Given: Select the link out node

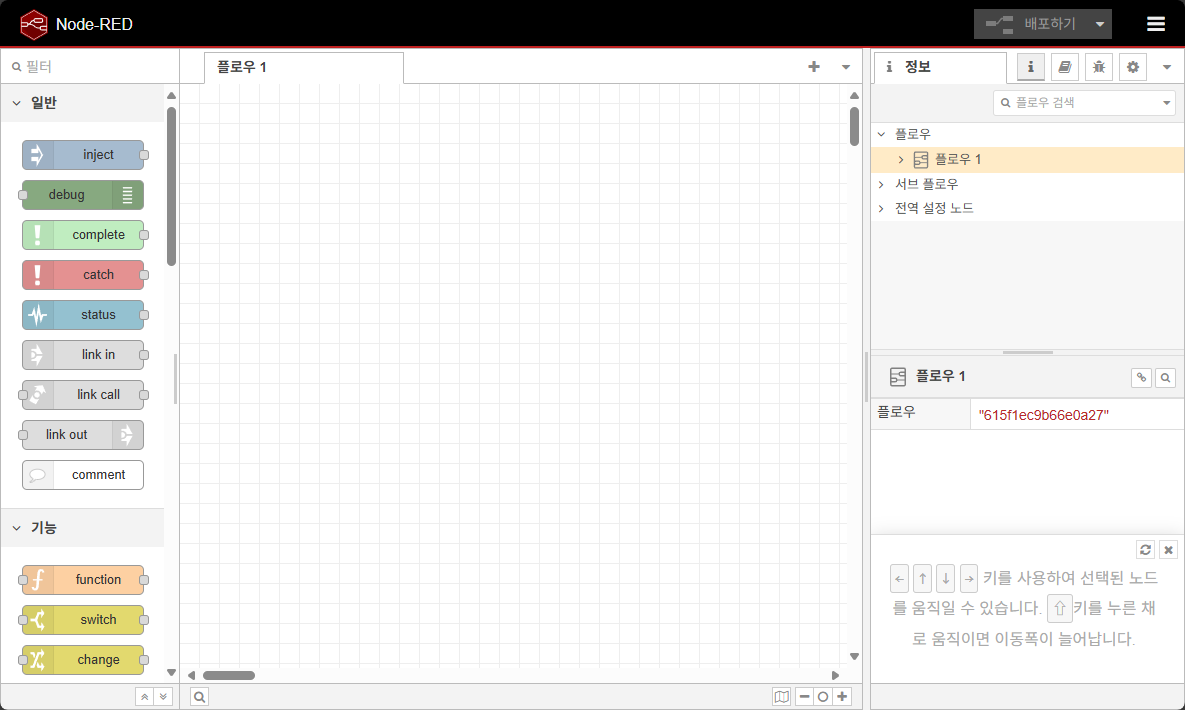Looking at the screenshot, I should pyautogui.click(x=83, y=435).
